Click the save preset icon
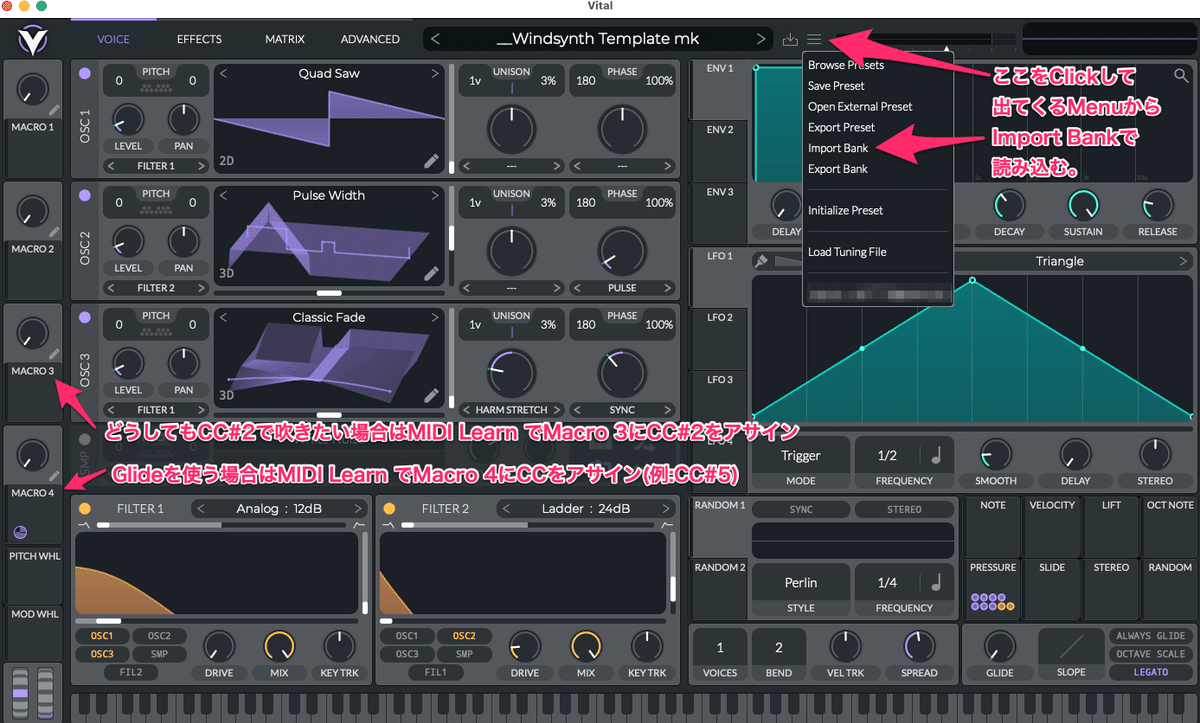This screenshot has height=723, width=1200. (790, 39)
